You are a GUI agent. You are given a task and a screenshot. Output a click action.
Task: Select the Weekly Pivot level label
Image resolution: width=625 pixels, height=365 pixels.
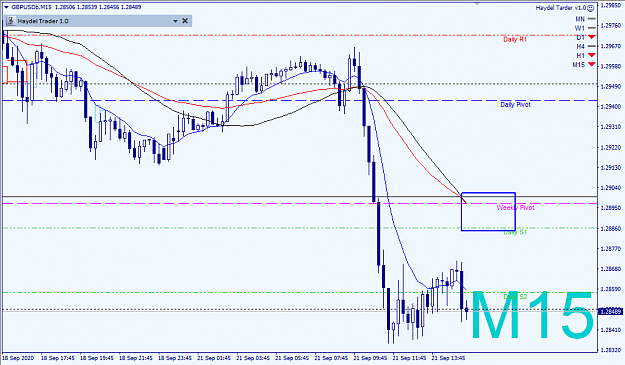click(515, 208)
